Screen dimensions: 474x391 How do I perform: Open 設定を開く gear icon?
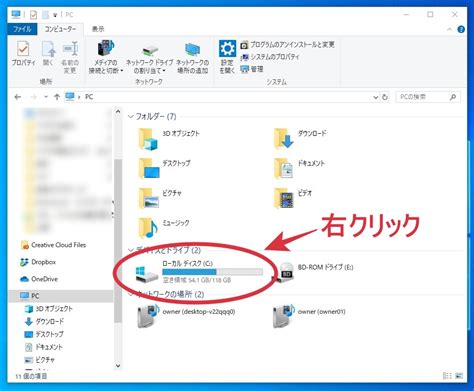[227, 49]
